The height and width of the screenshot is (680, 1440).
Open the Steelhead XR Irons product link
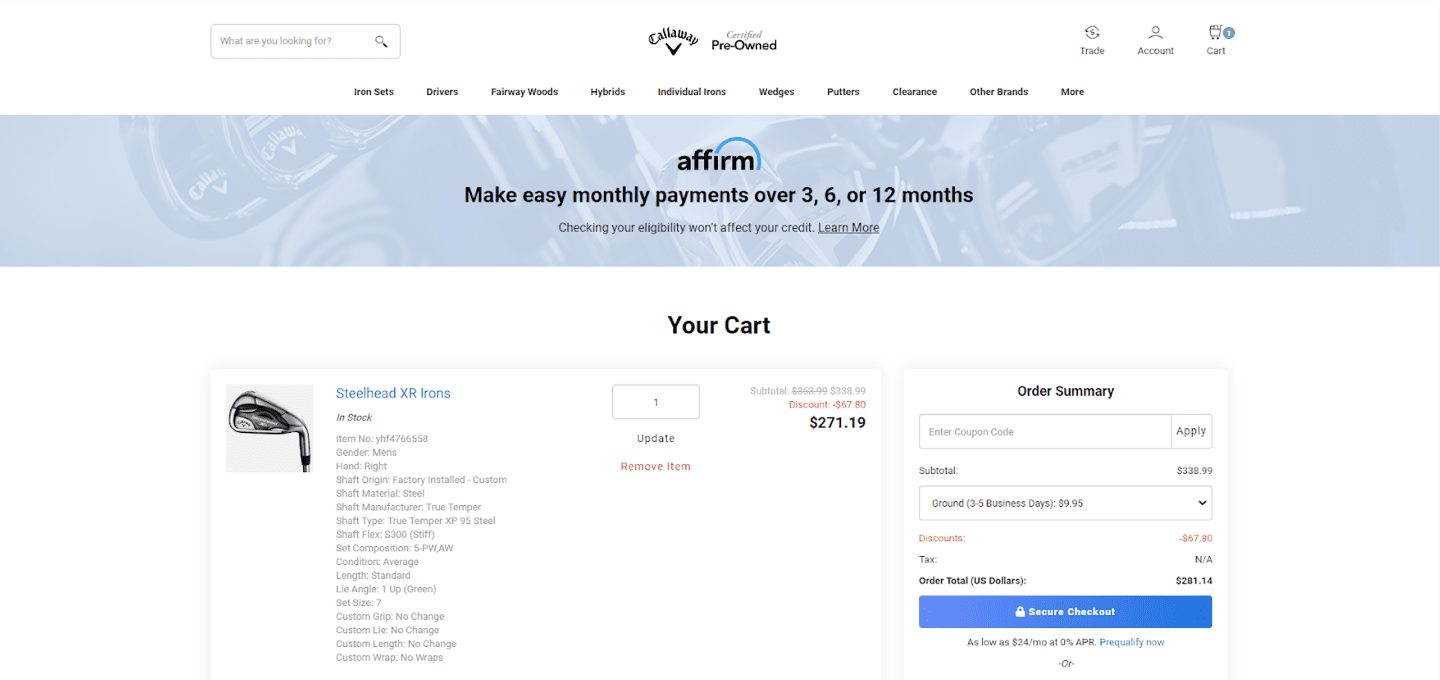(393, 393)
